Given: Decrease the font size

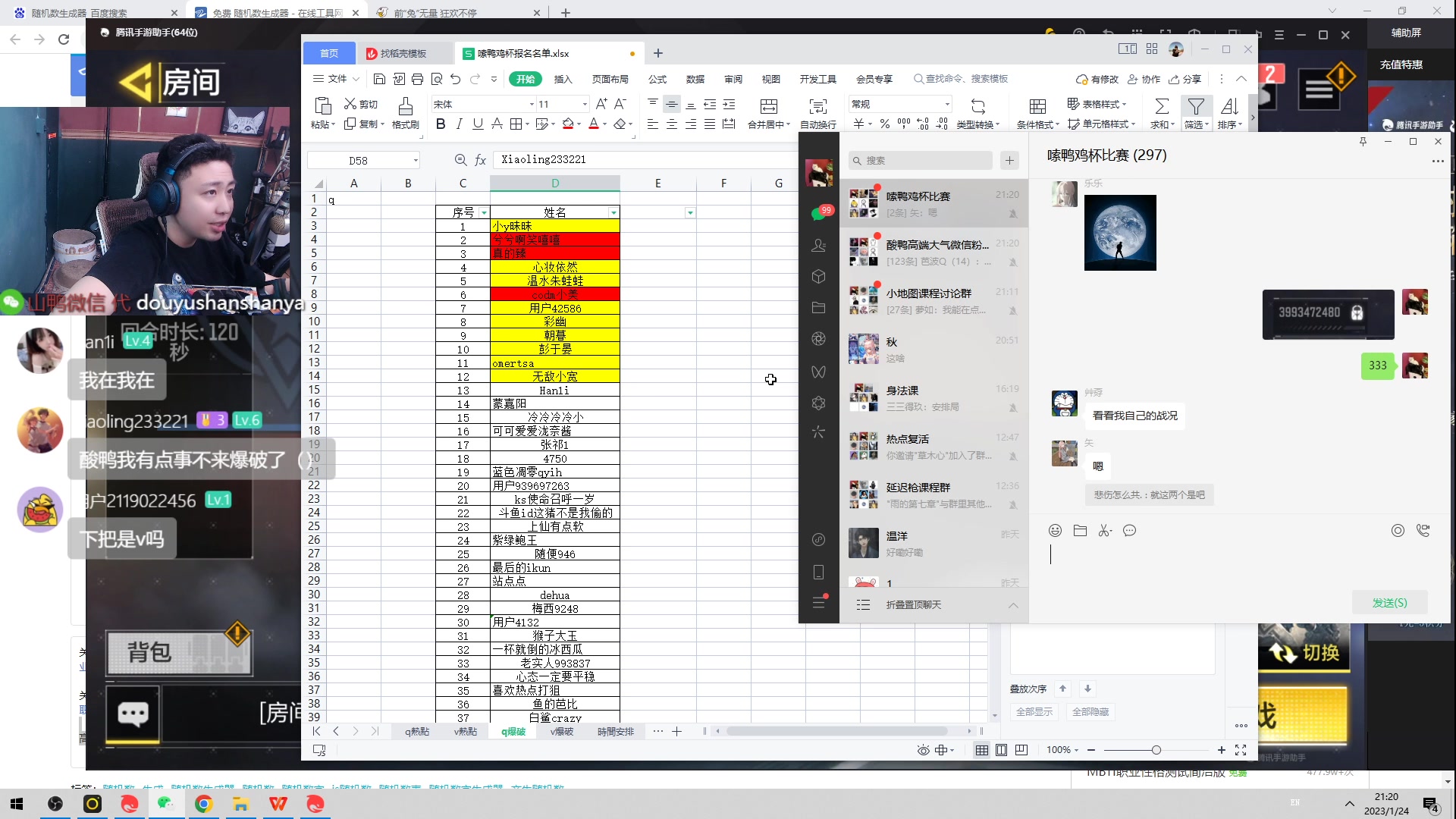Looking at the screenshot, I should pyautogui.click(x=620, y=104).
